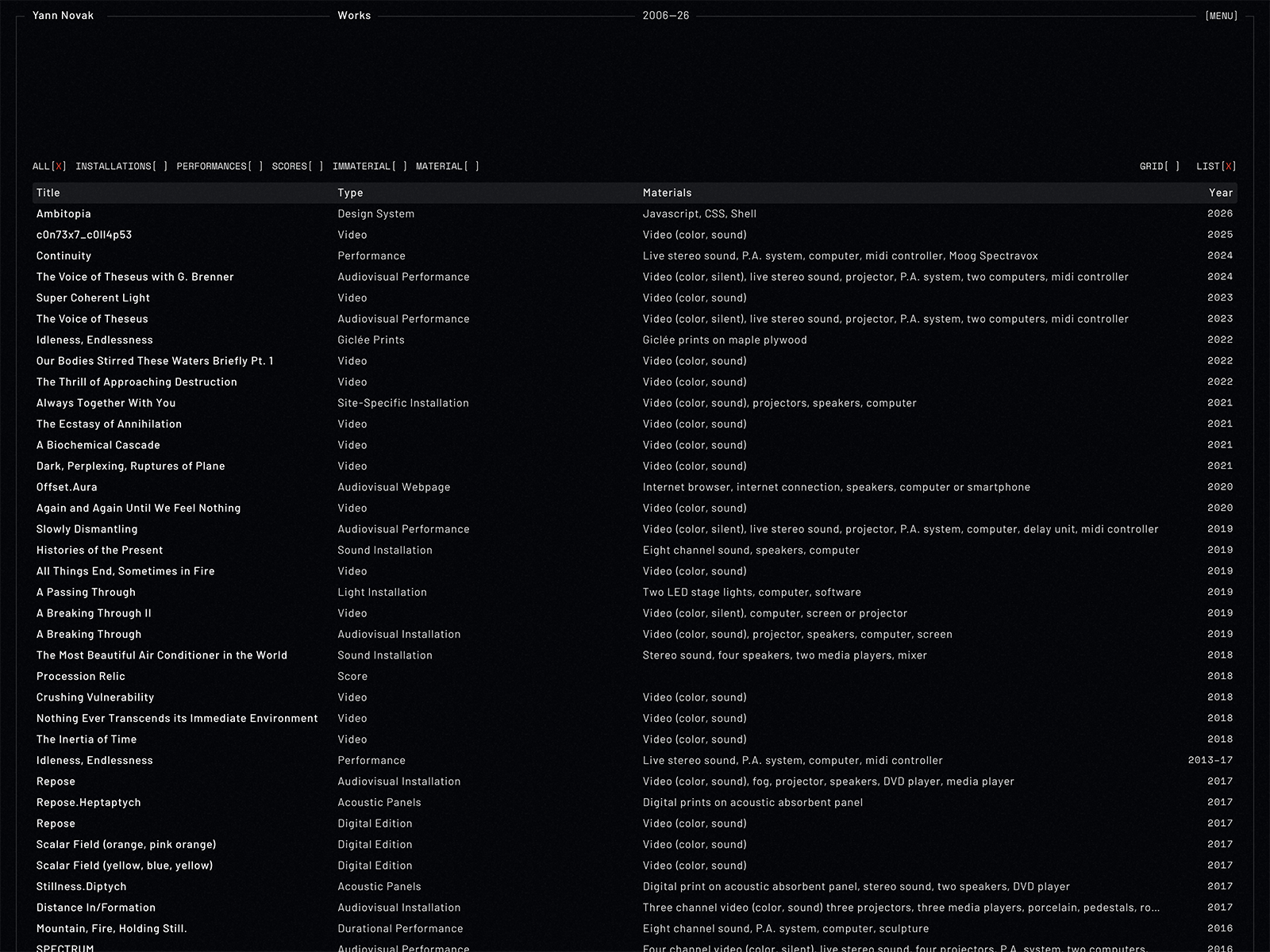Screen dimensions: 1270x952
Task: Sort by the Type column header
Action: tap(350, 193)
